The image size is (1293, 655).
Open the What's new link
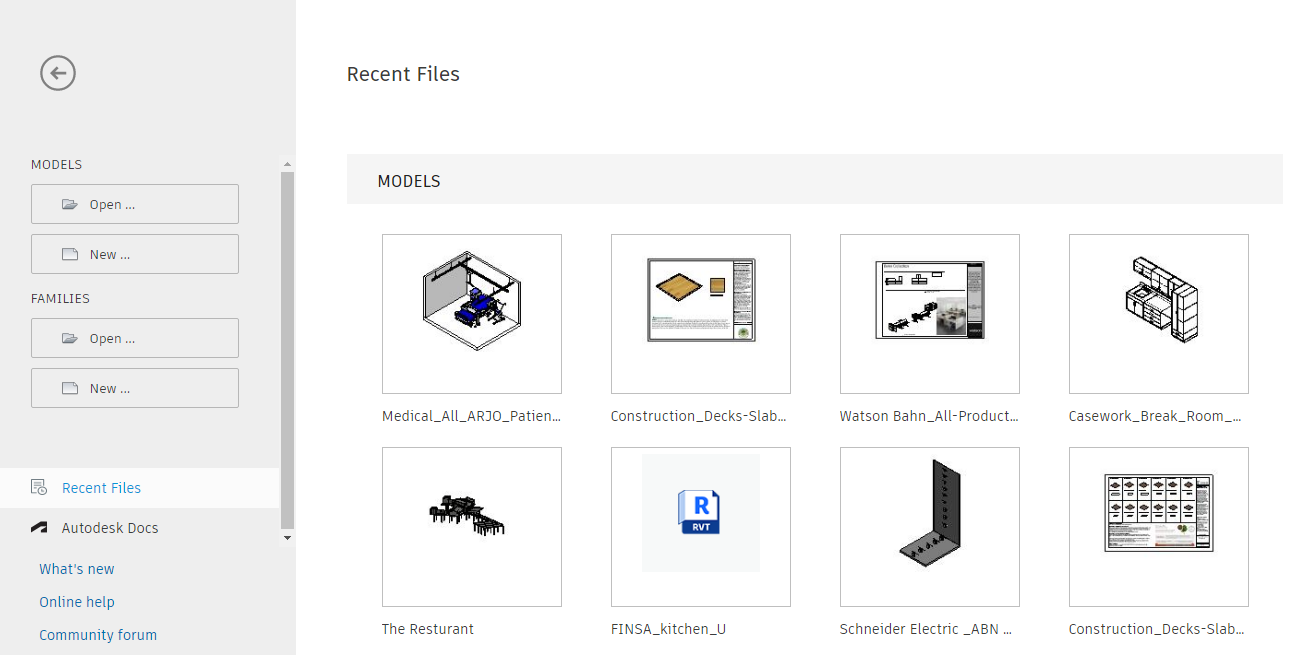point(77,569)
